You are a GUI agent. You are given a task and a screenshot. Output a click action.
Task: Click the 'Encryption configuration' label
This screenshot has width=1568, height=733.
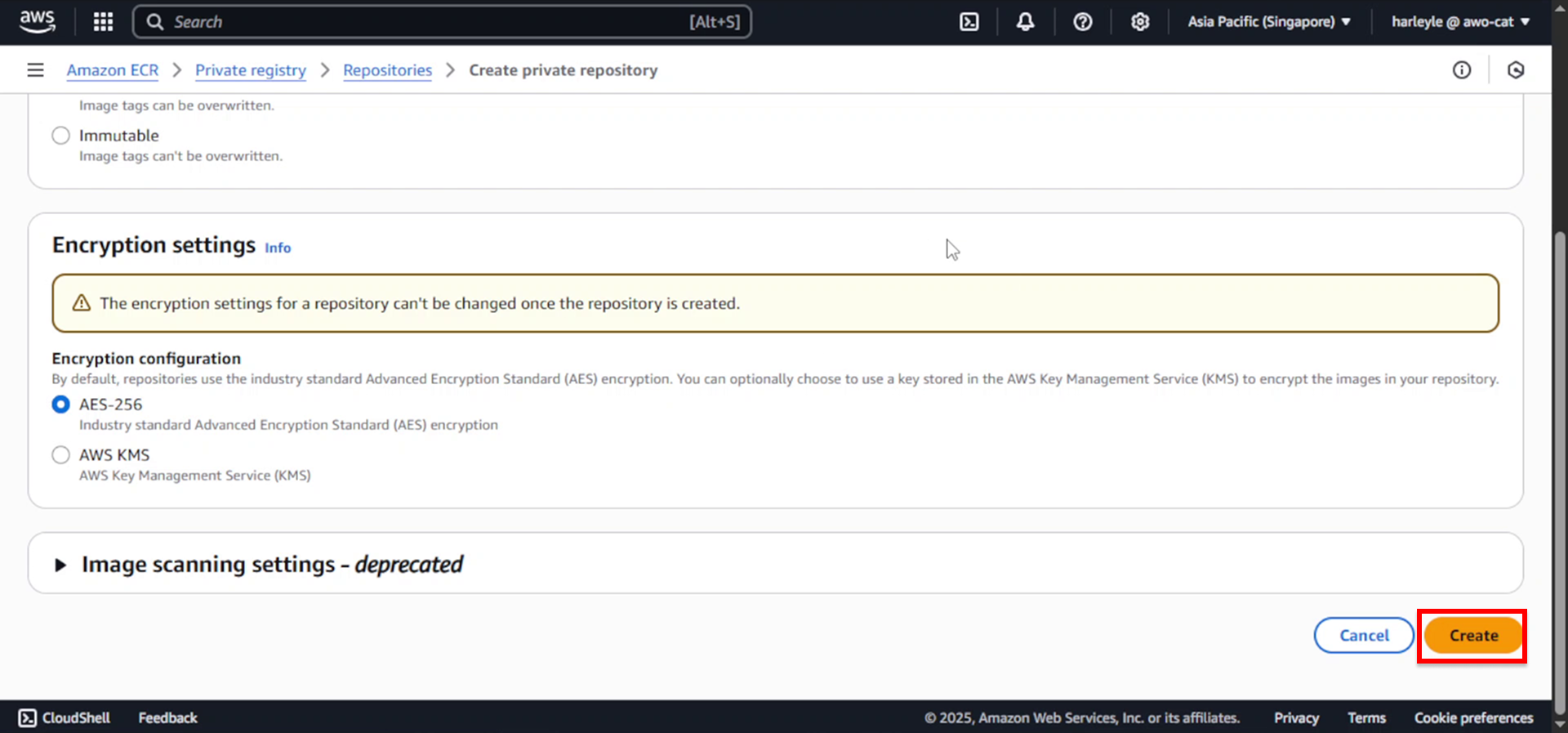(146, 359)
